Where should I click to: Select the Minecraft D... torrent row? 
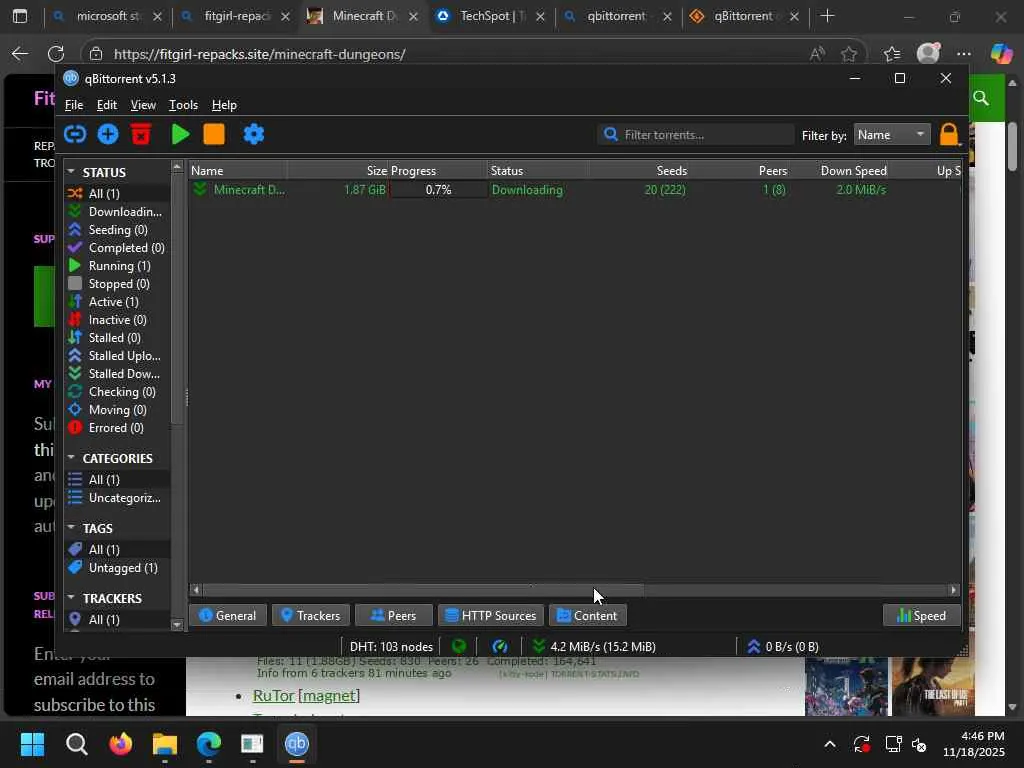click(575, 190)
